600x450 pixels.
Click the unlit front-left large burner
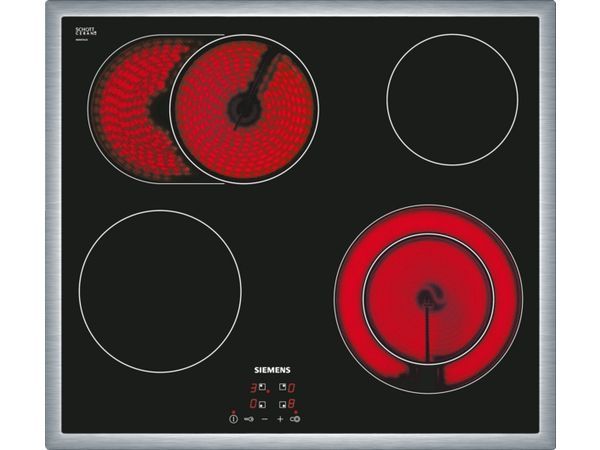160,291
